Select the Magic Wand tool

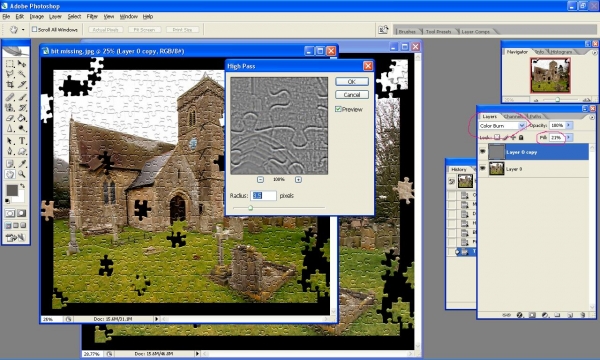(22, 74)
